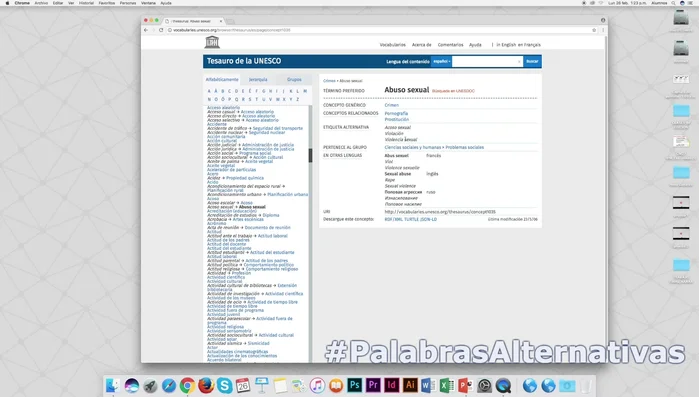Open iBooks from the dock
The image size is (699, 397).
point(336,385)
